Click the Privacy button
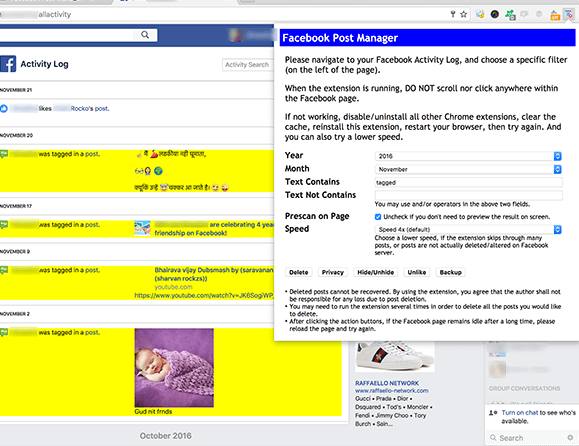Viewport: 579px width, 446px height. (333, 272)
